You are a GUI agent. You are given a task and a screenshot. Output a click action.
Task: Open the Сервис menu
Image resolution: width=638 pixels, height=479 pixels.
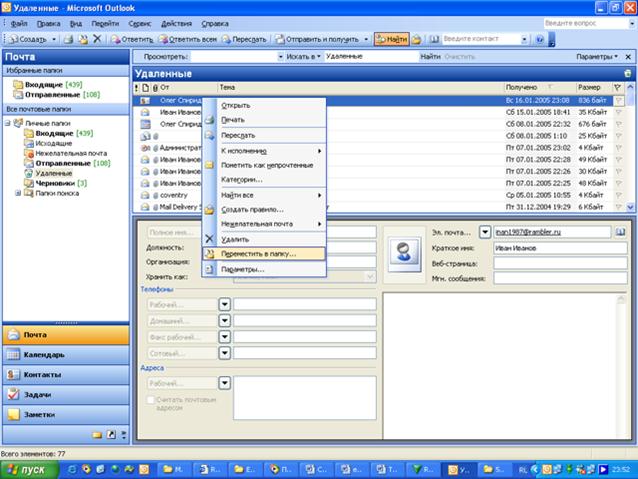coord(140,24)
